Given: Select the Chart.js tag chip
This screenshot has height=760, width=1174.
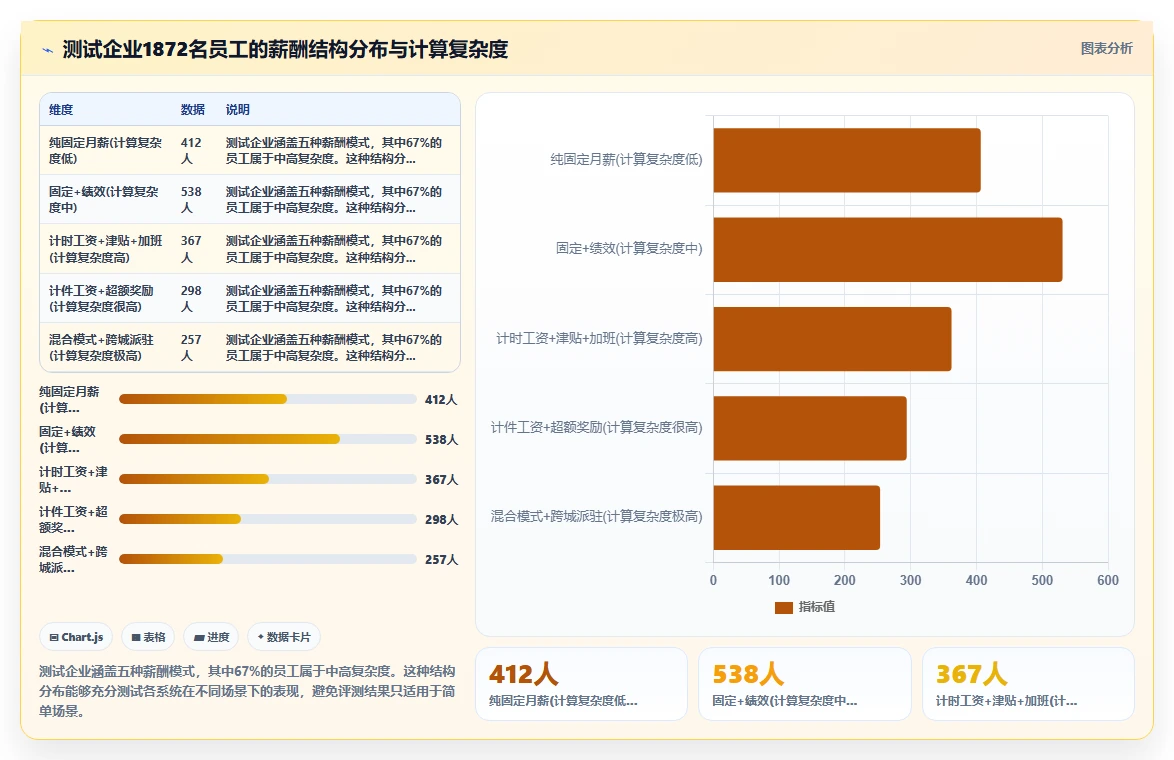Looking at the screenshot, I should (x=76, y=637).
